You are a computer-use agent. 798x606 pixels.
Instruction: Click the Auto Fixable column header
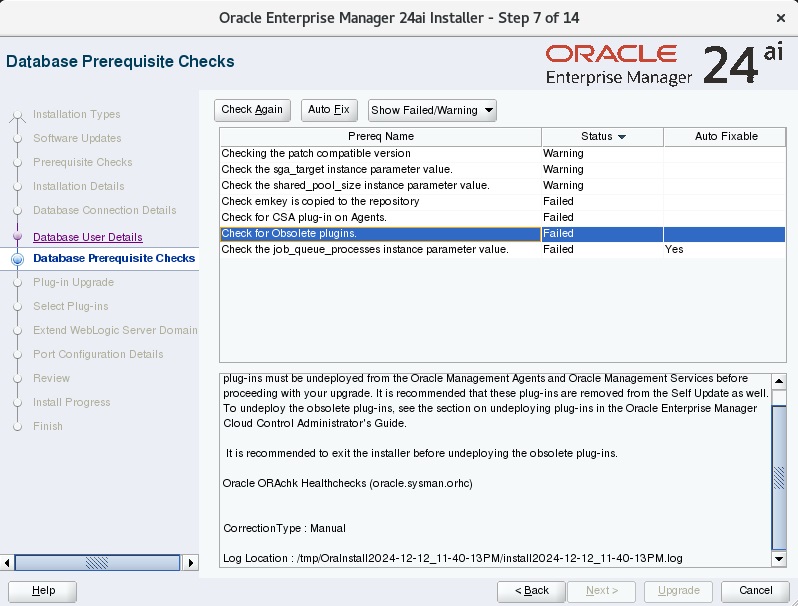click(725, 136)
